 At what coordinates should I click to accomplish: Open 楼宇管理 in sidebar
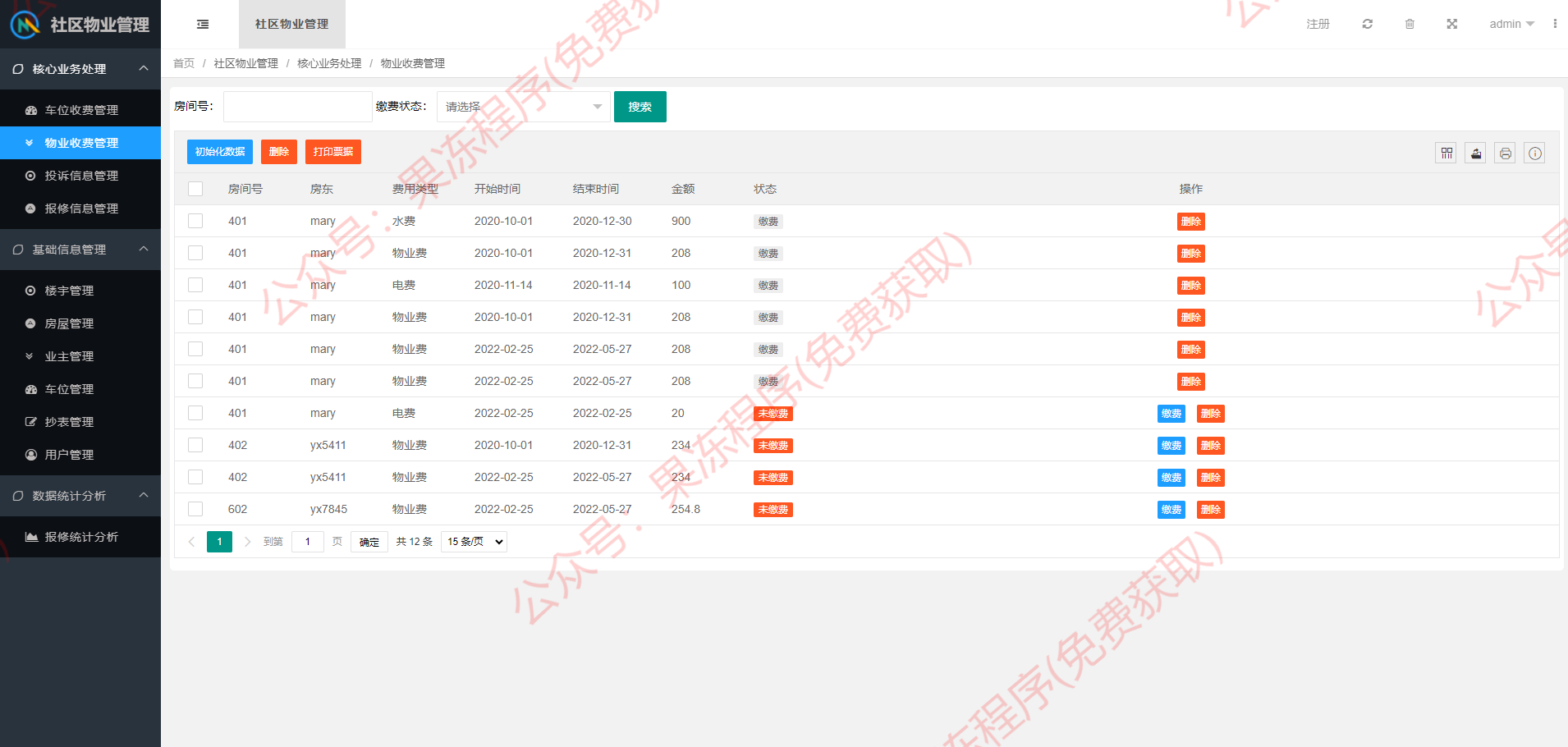pyautogui.click(x=80, y=291)
